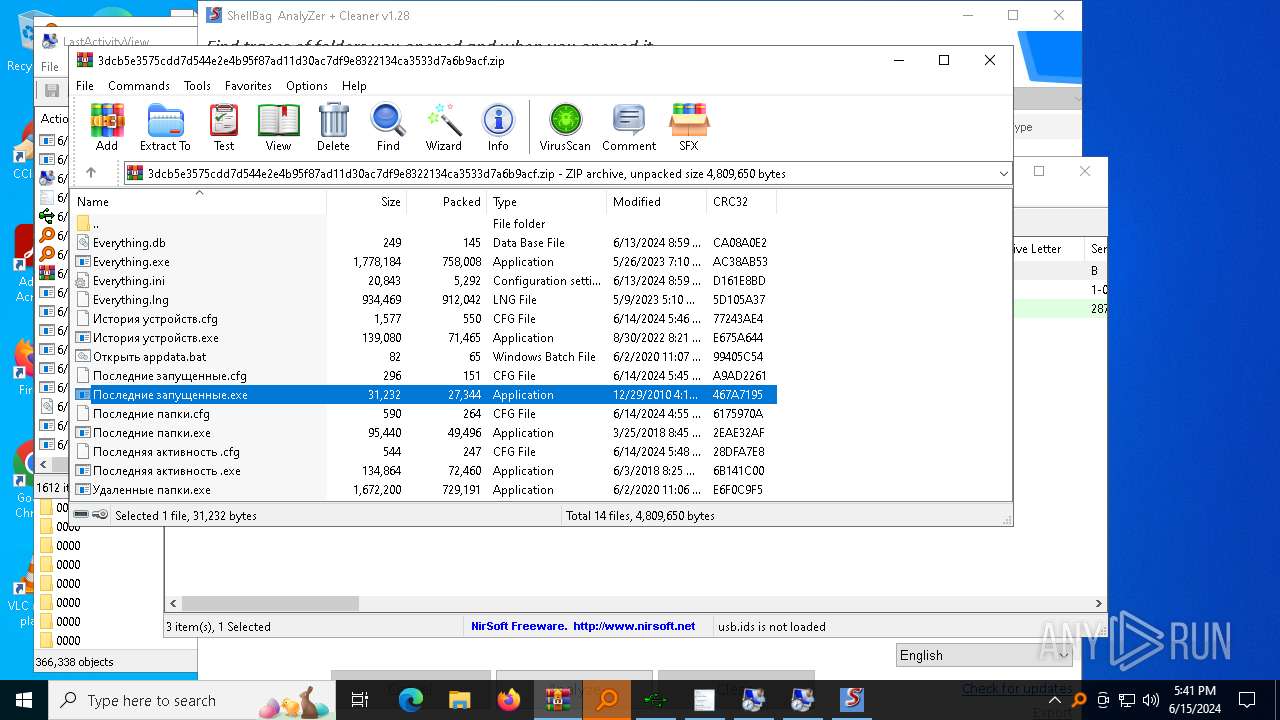The image size is (1280, 720).
Task: Sort by the Name column header
Action: click(x=198, y=201)
